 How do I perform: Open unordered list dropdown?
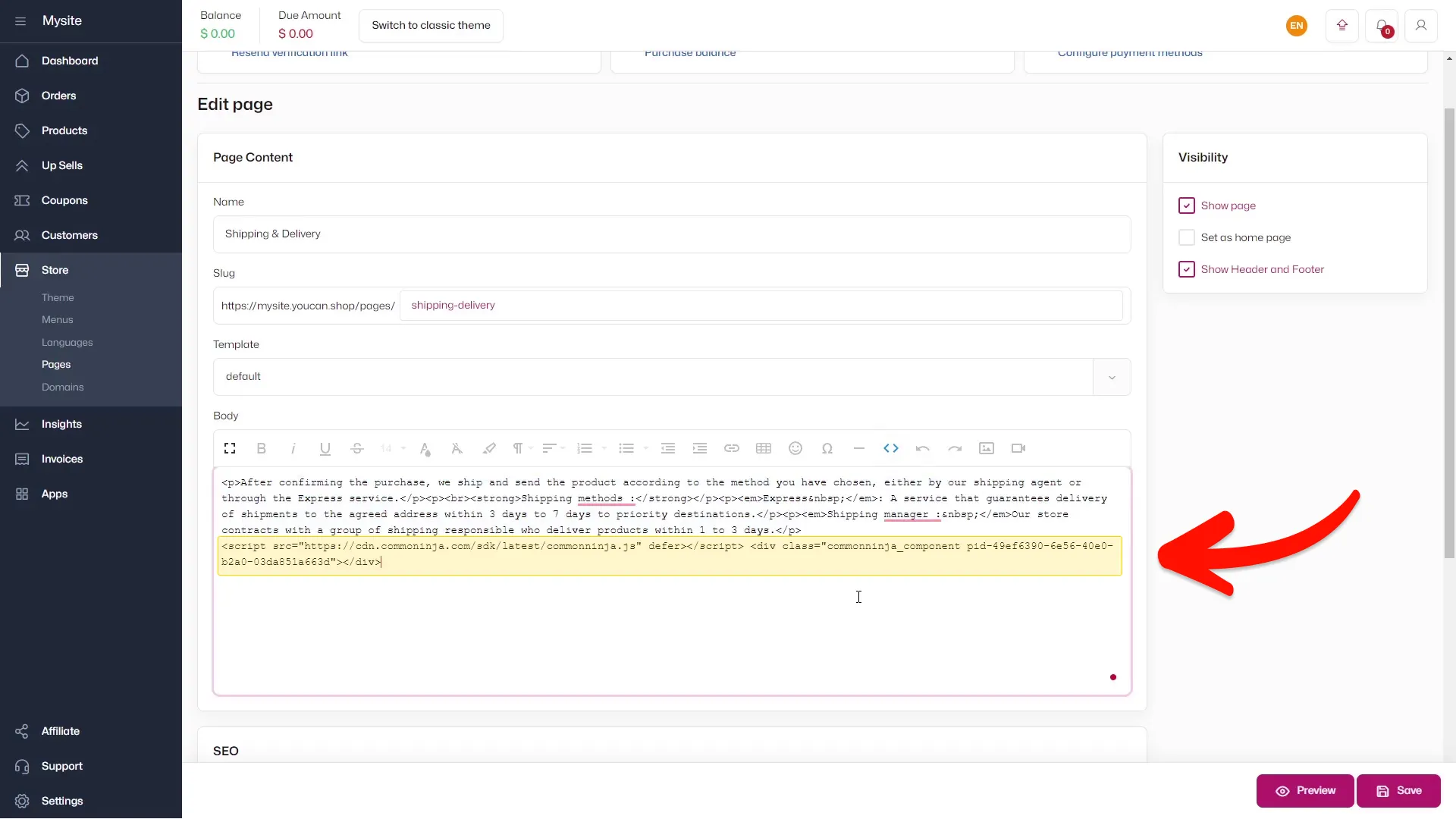[633, 448]
